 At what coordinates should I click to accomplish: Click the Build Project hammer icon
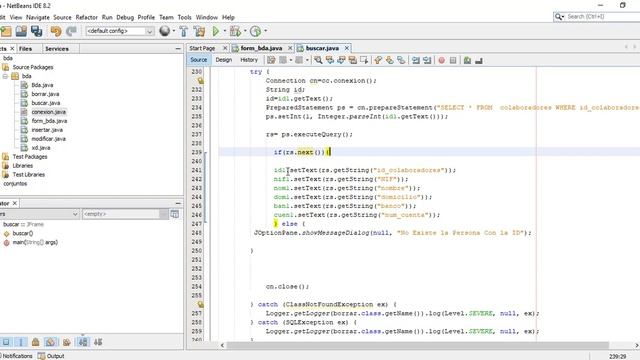[x=184, y=31]
